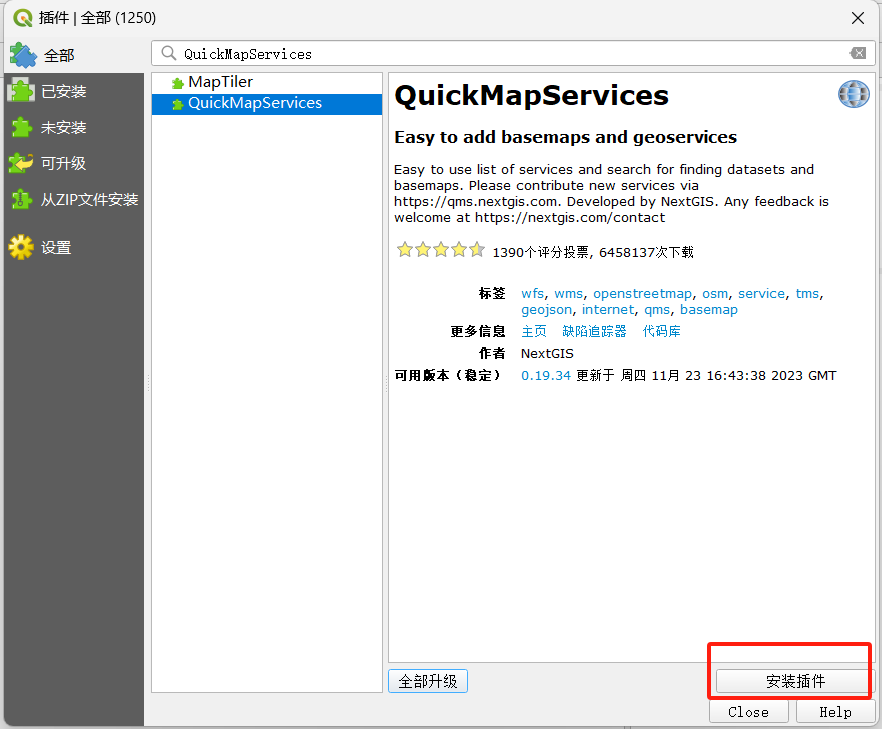Image resolution: width=882 pixels, height=729 pixels.
Task: Select the QuickMapServices plugin in the list
Action: [267, 104]
